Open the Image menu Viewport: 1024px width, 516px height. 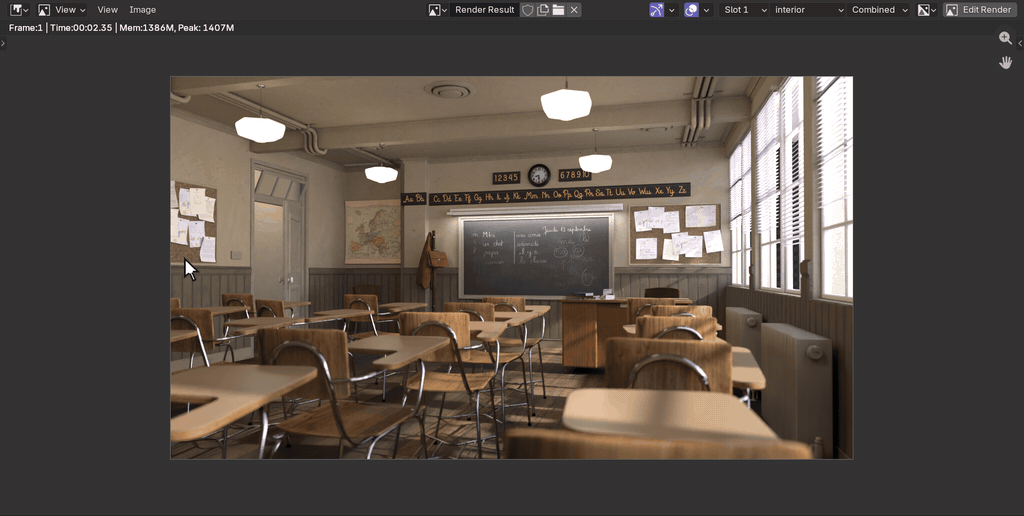tap(142, 10)
